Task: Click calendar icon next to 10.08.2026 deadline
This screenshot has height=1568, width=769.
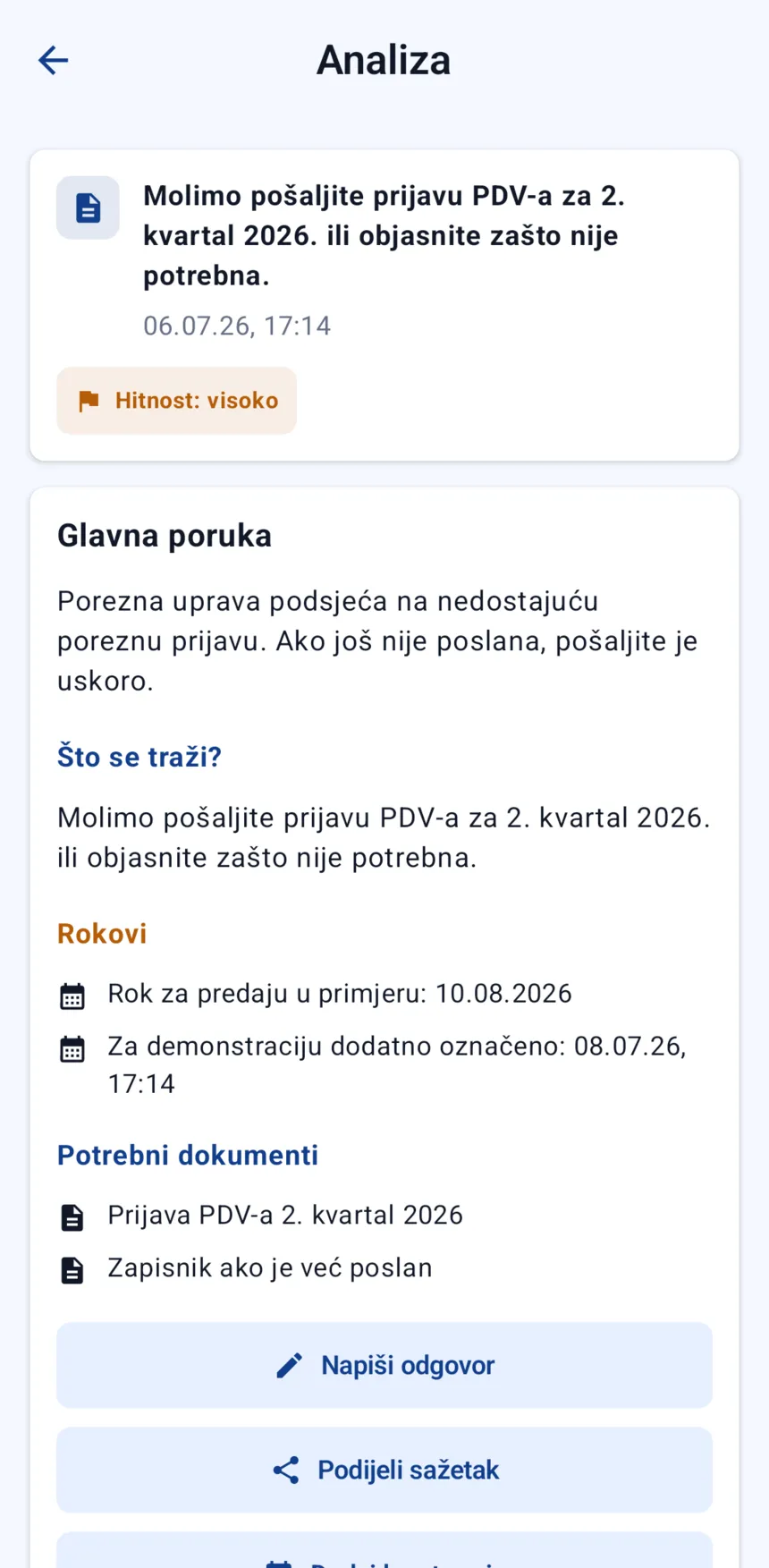Action: 72,996
